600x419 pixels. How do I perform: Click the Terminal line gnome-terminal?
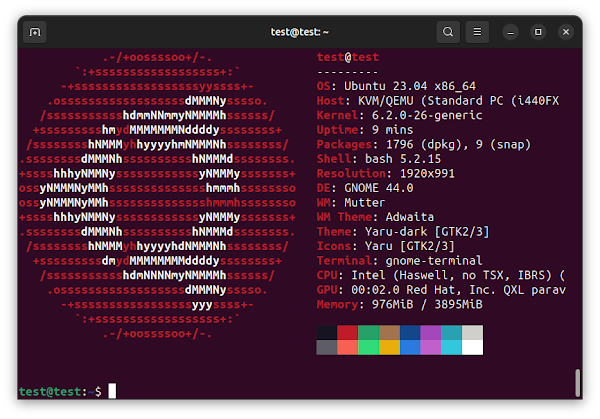coord(399,261)
